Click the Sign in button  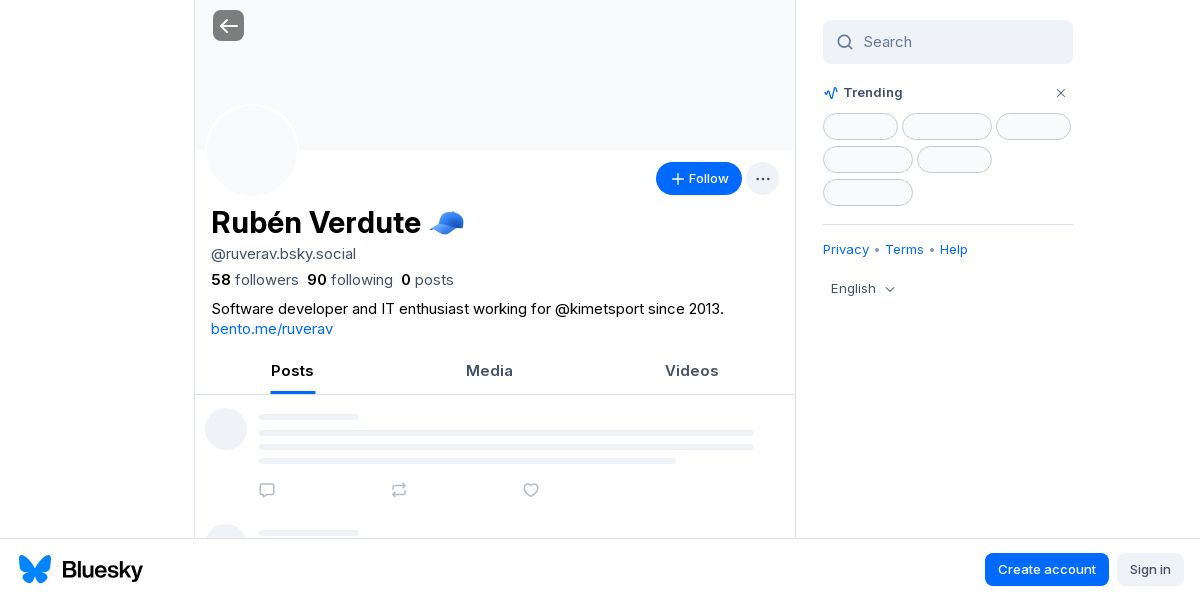tap(1150, 569)
